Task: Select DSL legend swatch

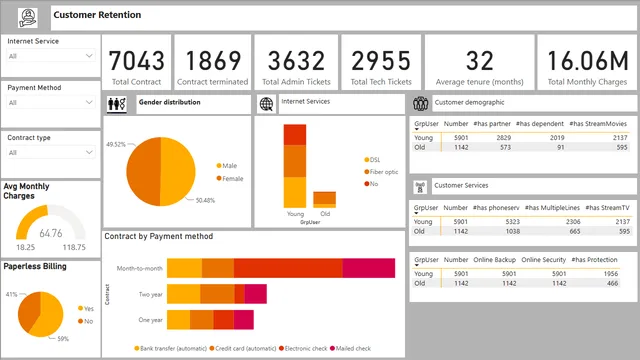Action: tap(367, 160)
